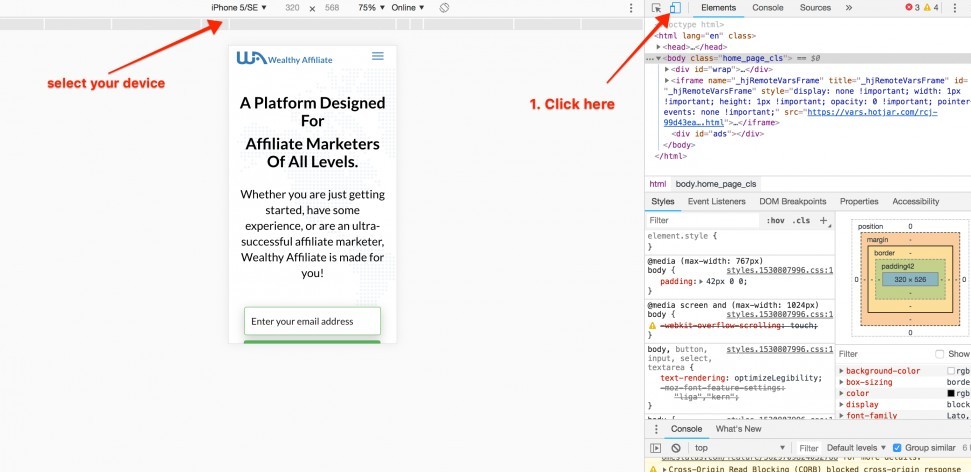971x472 pixels.
Task: Select Console drawer tab
Action: pyautogui.click(x=687, y=429)
